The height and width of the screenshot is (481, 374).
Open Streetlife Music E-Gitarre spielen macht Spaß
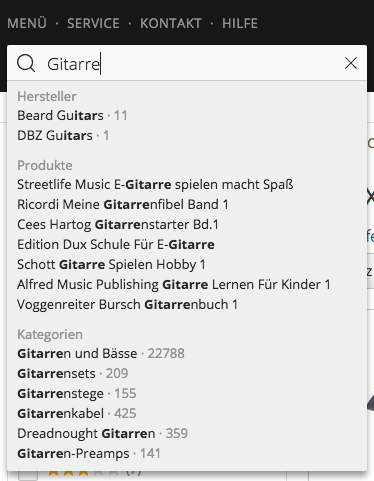[155, 184]
